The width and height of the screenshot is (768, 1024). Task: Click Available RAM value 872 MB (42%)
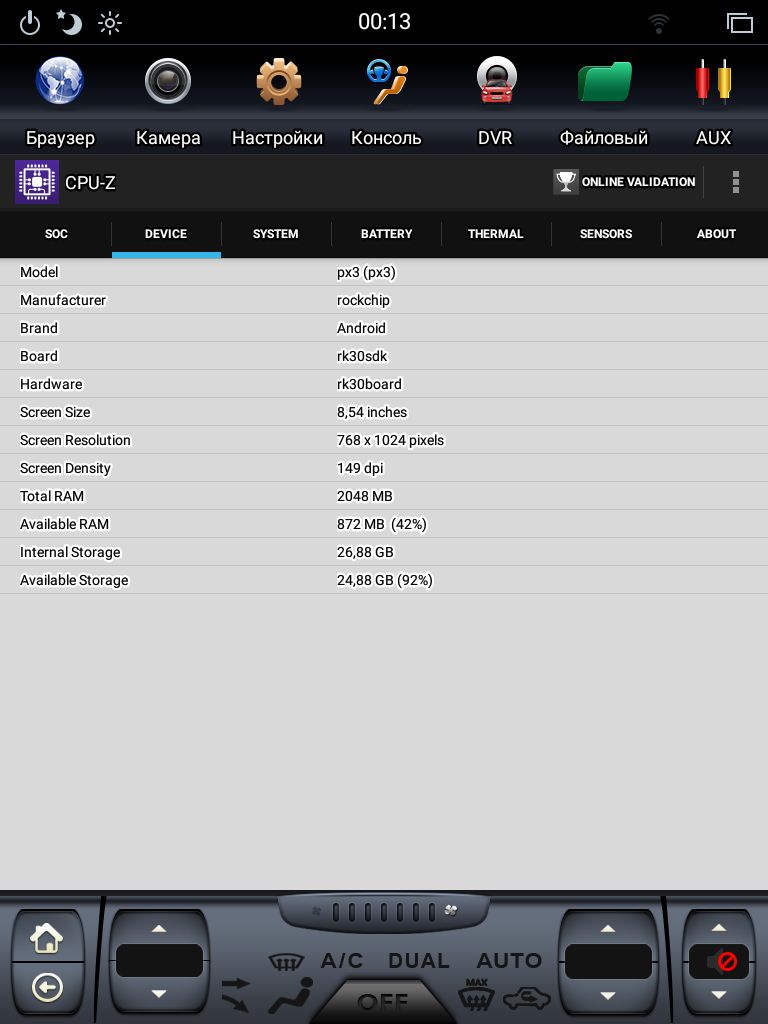(x=382, y=524)
